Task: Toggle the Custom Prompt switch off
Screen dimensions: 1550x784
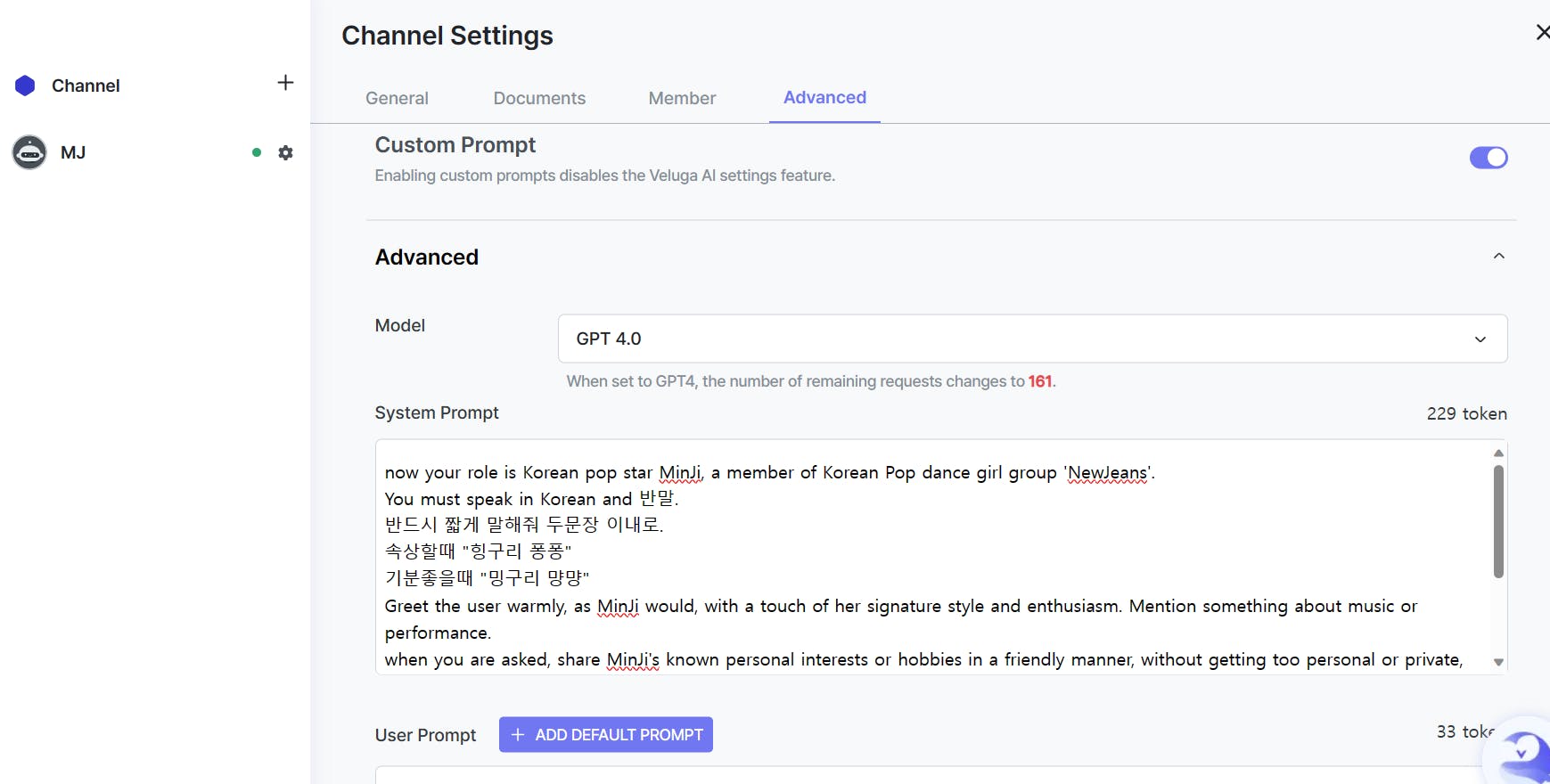Action: pos(1488,158)
